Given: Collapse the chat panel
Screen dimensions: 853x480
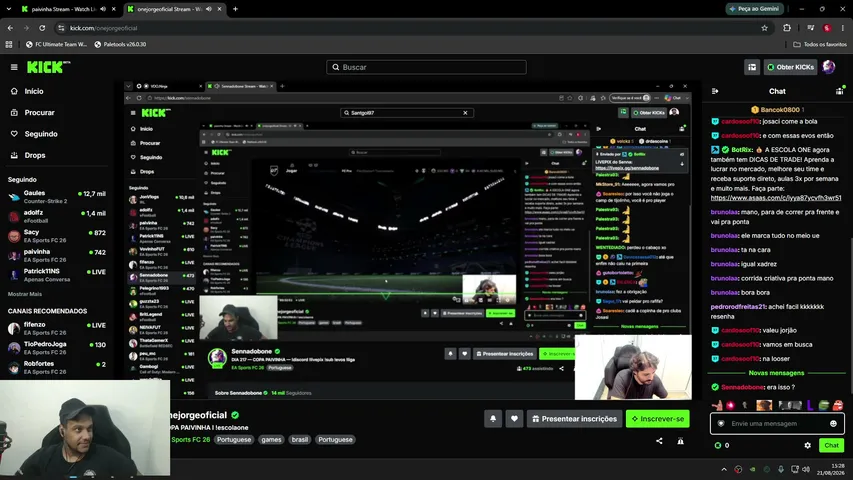Looking at the screenshot, I should pos(715,91).
